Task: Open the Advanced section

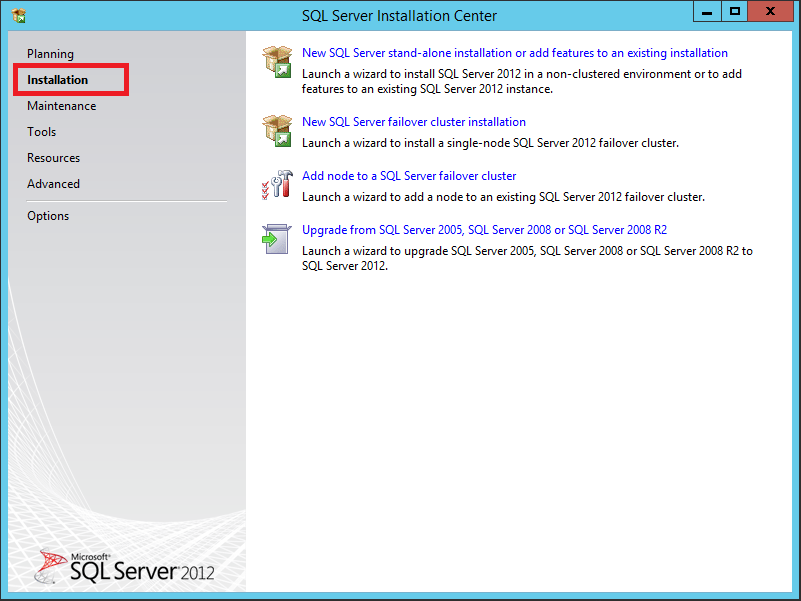Action: coord(54,184)
